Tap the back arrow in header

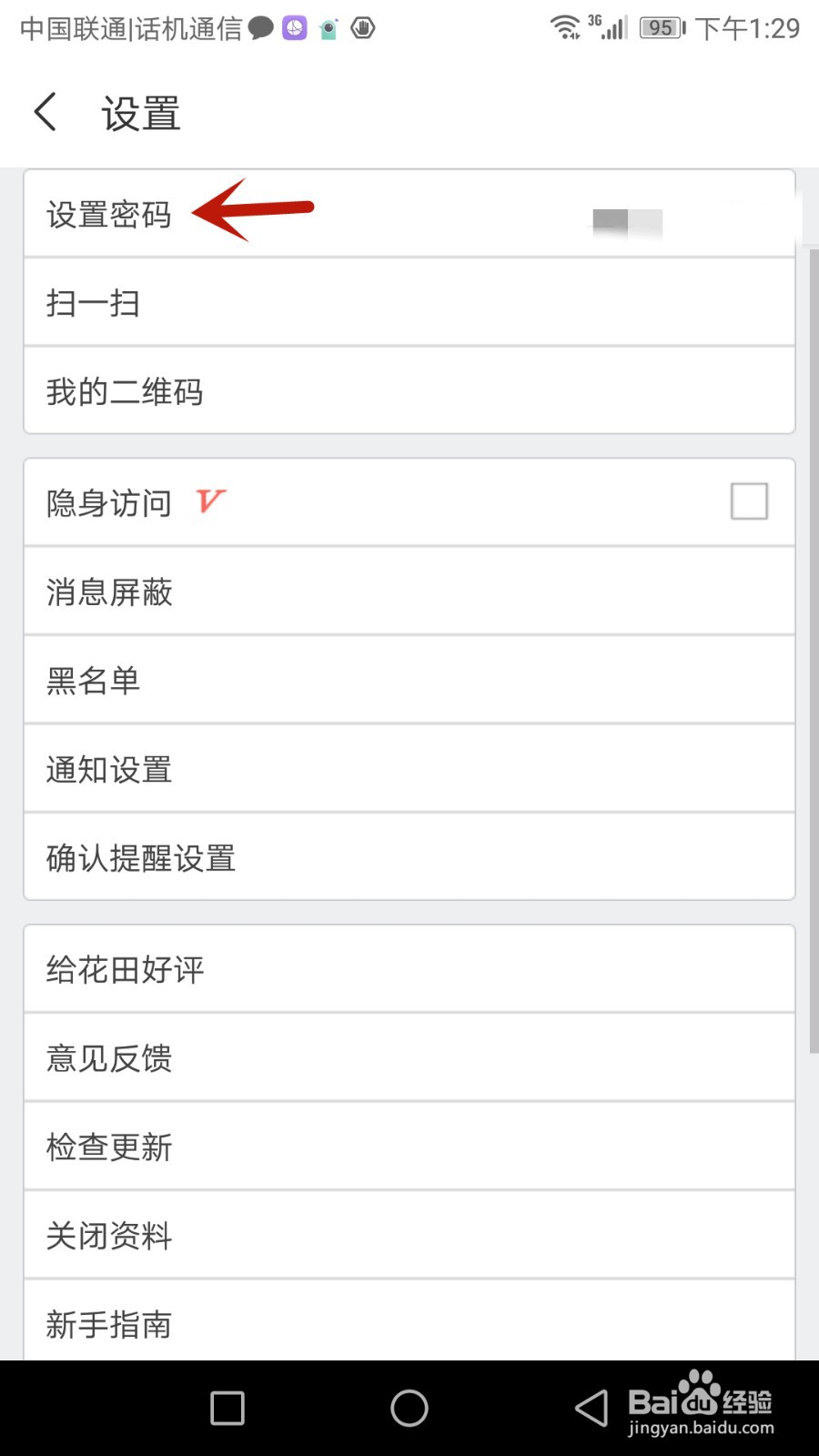point(46,113)
